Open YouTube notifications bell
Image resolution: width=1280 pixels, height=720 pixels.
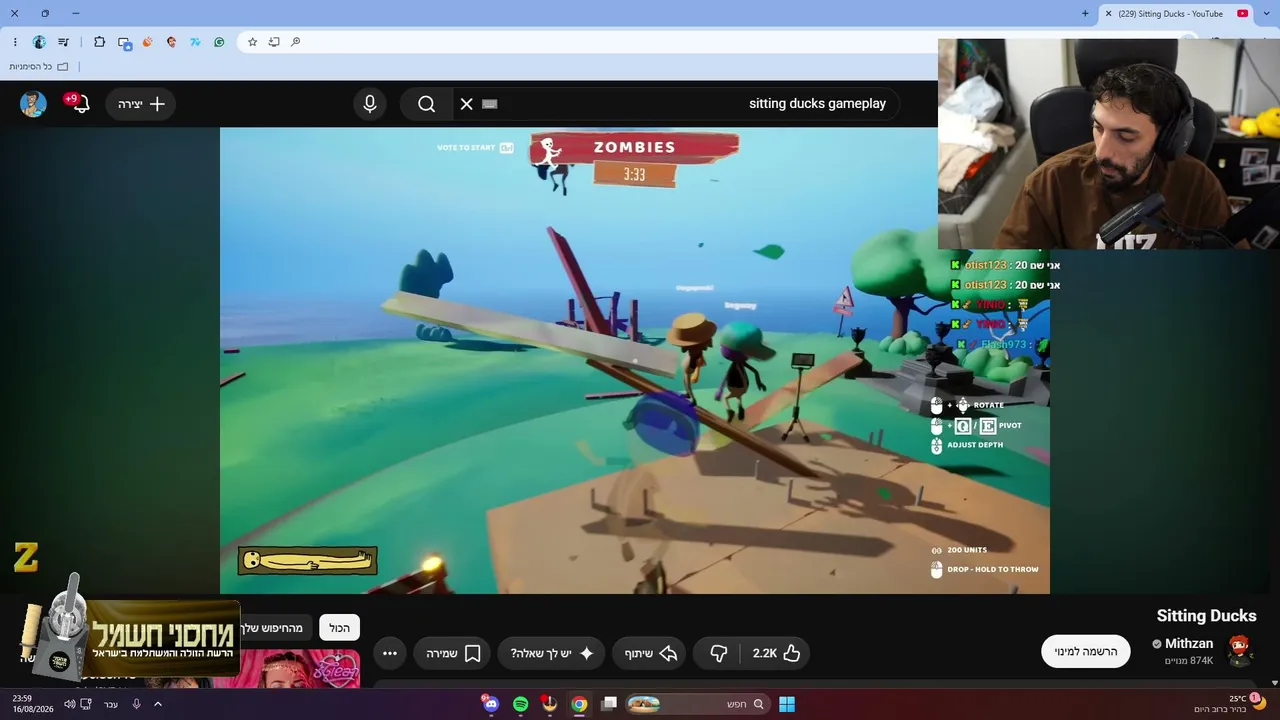point(80,104)
